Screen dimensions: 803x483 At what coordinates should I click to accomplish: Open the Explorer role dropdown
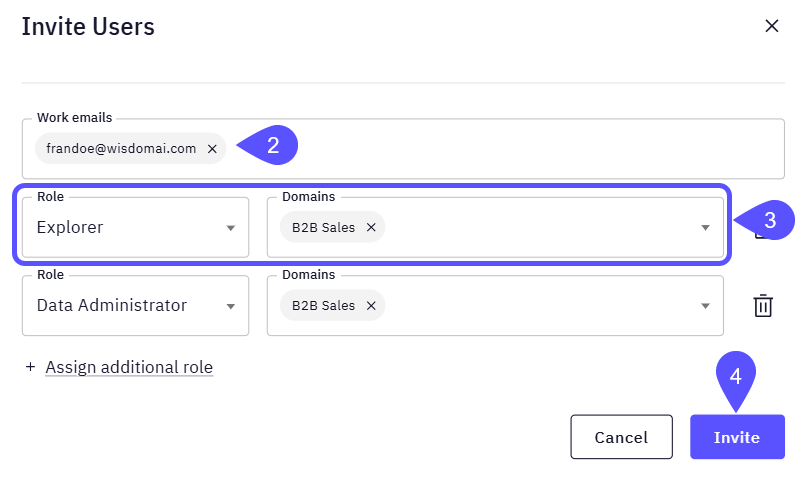[231, 227]
